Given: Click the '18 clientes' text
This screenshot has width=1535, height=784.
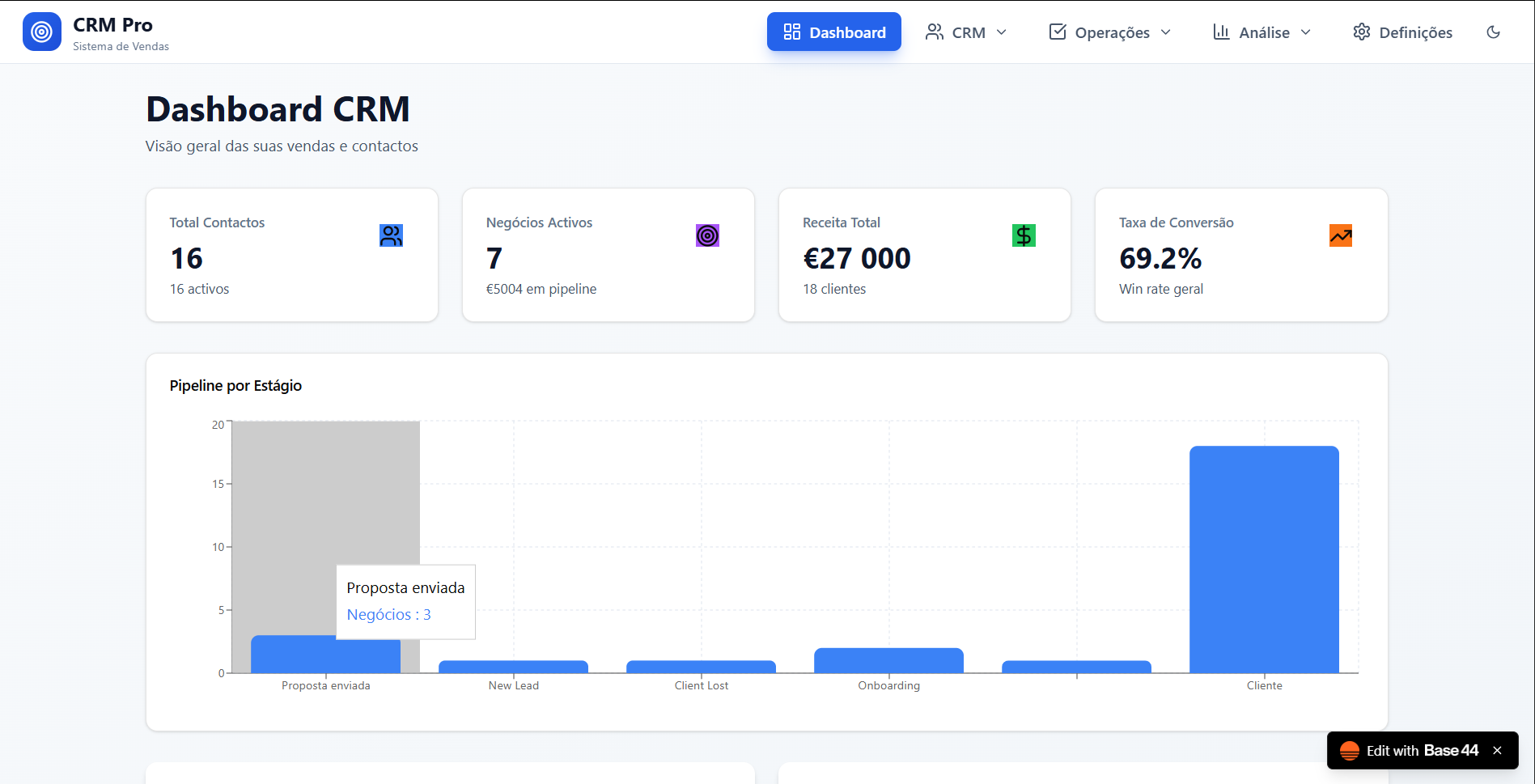Looking at the screenshot, I should tap(834, 289).
